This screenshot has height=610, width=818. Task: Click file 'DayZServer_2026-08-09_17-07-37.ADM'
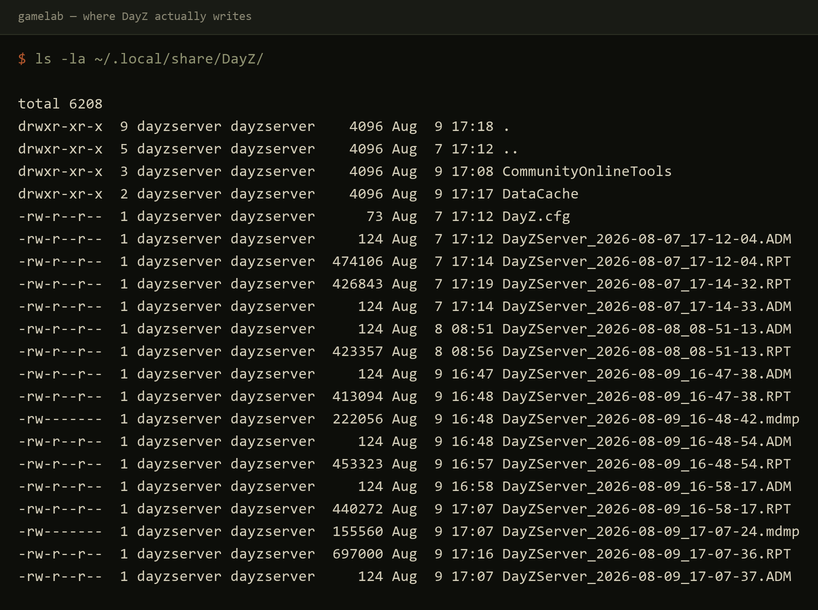coord(647,576)
